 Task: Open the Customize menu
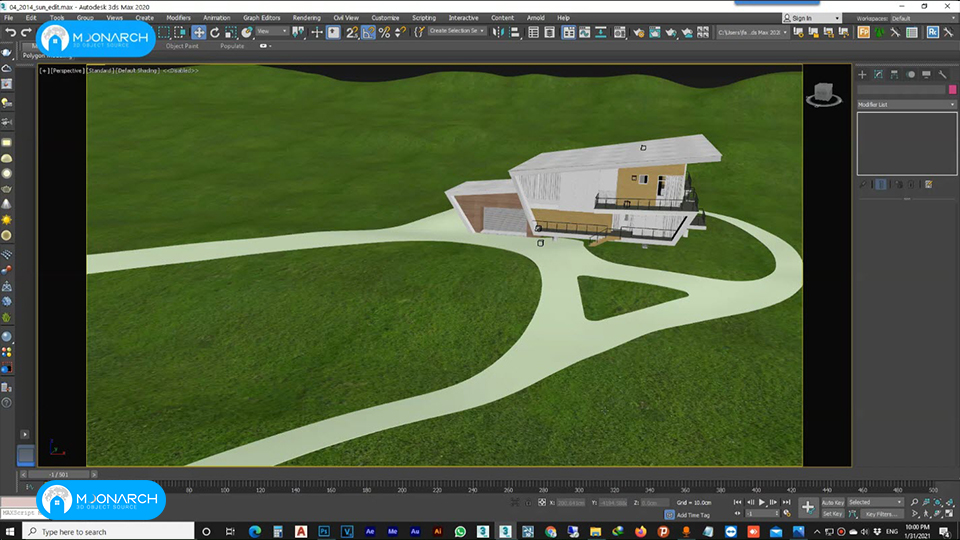tap(385, 18)
